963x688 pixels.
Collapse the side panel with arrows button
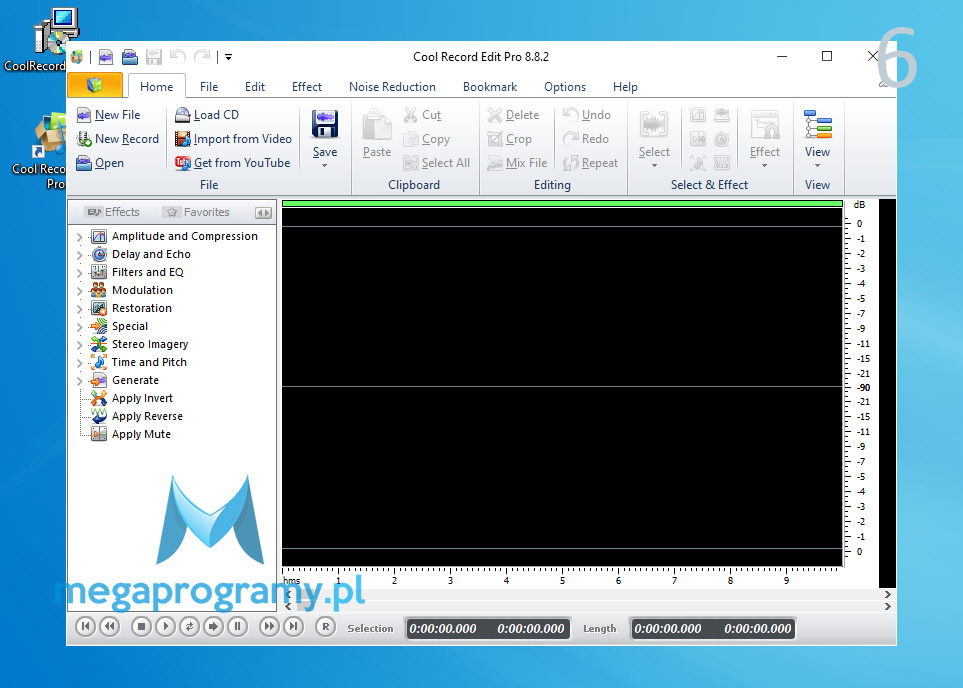[263, 213]
